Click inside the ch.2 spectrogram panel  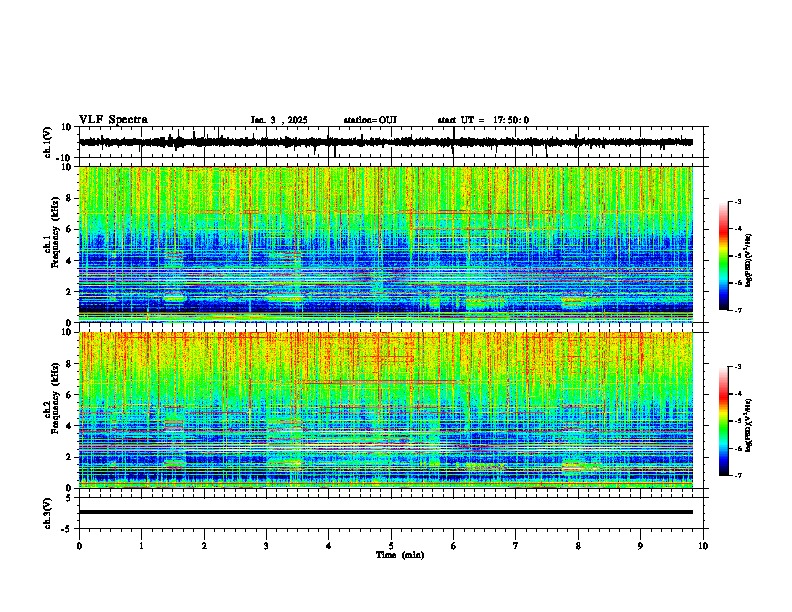pos(386,410)
